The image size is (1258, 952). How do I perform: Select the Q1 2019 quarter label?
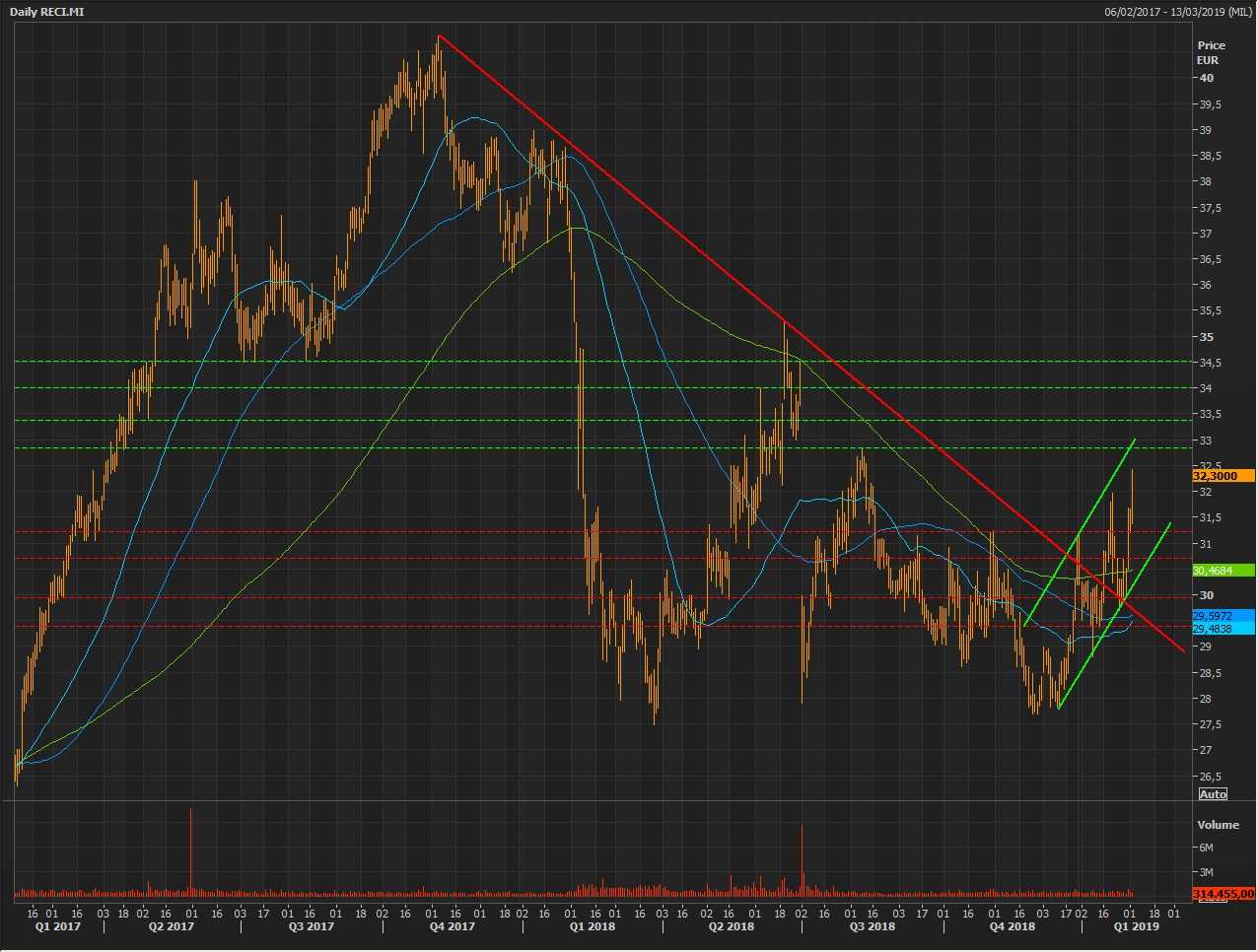click(1136, 926)
